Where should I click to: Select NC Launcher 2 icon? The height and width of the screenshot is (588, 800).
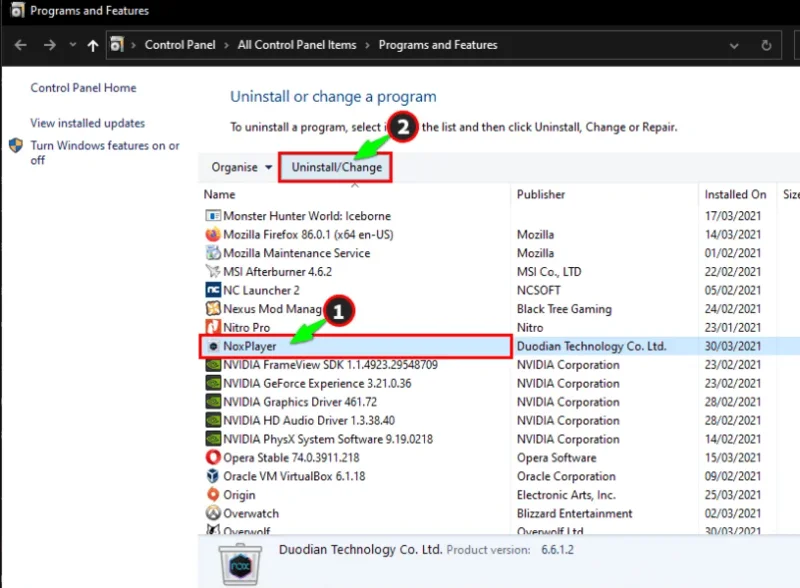pyautogui.click(x=213, y=290)
